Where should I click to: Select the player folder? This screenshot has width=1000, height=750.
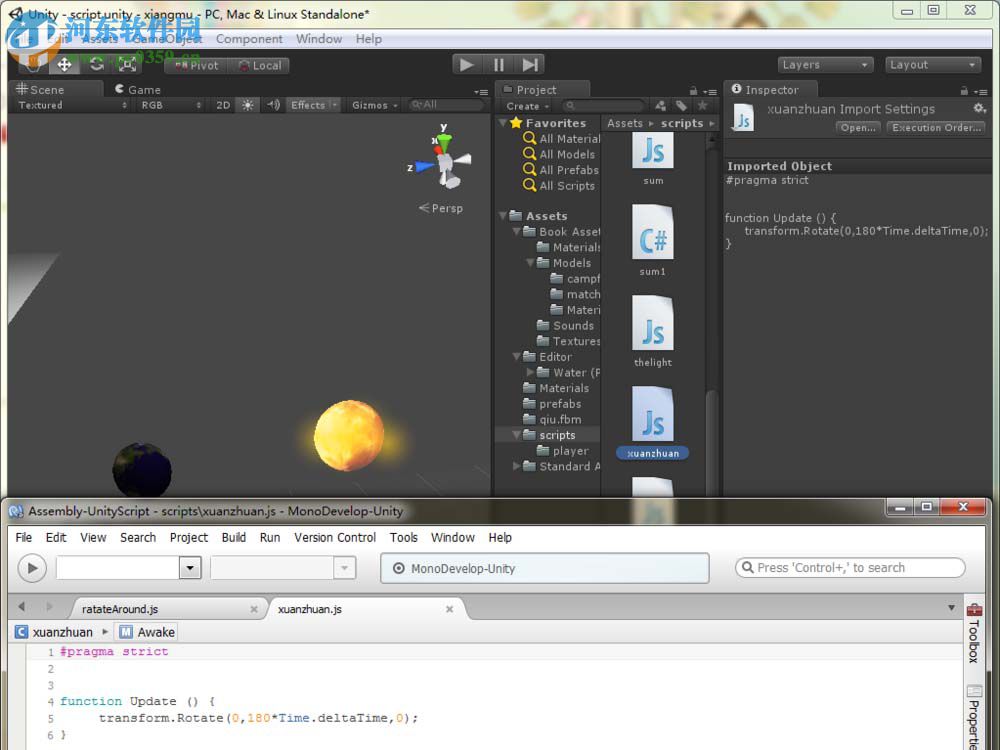[x=563, y=451]
